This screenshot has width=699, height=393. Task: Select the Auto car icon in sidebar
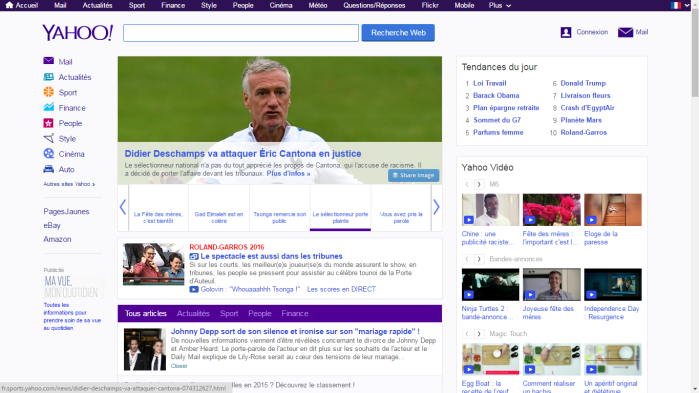(x=49, y=169)
